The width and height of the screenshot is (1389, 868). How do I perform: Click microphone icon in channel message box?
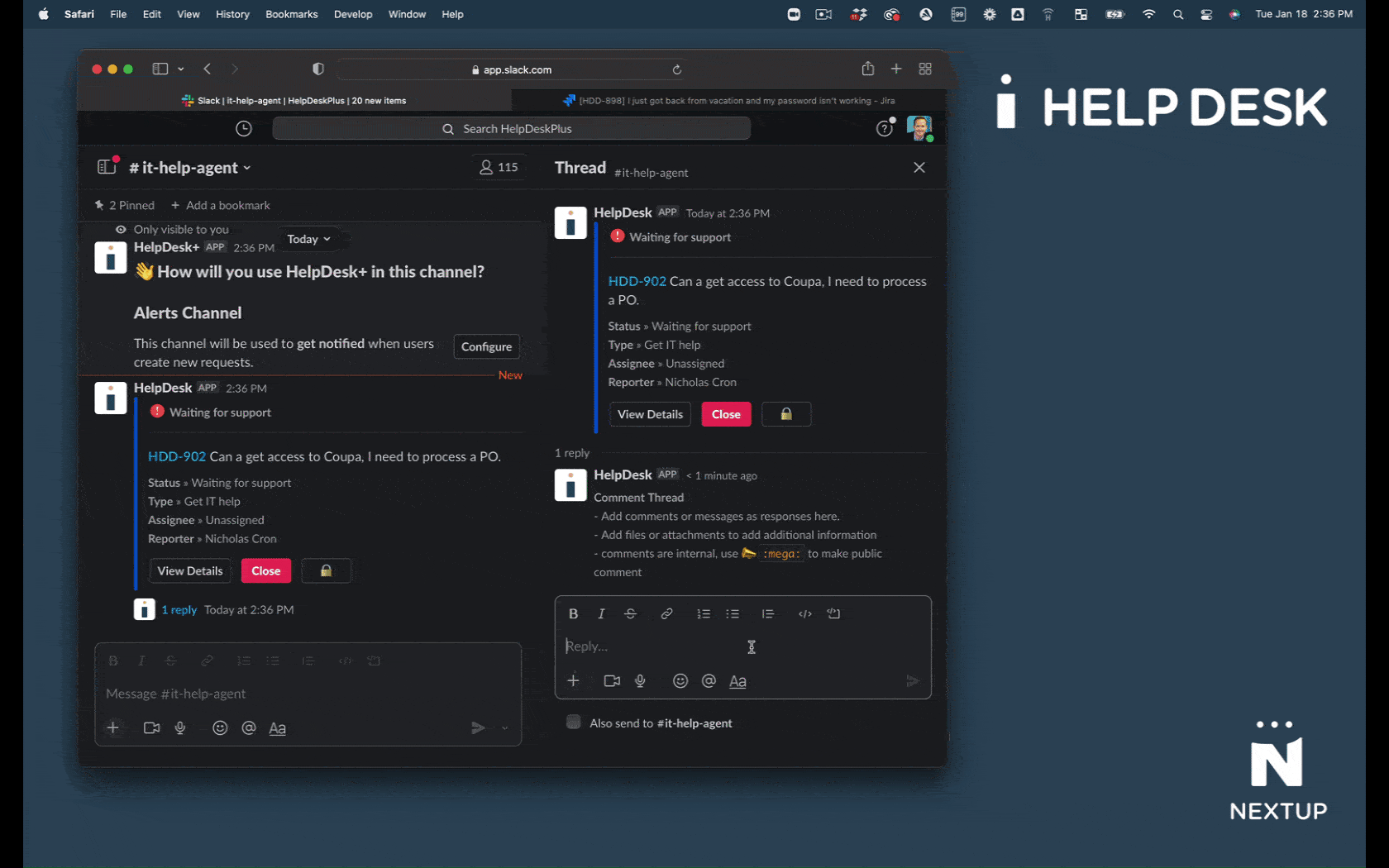pyautogui.click(x=180, y=727)
